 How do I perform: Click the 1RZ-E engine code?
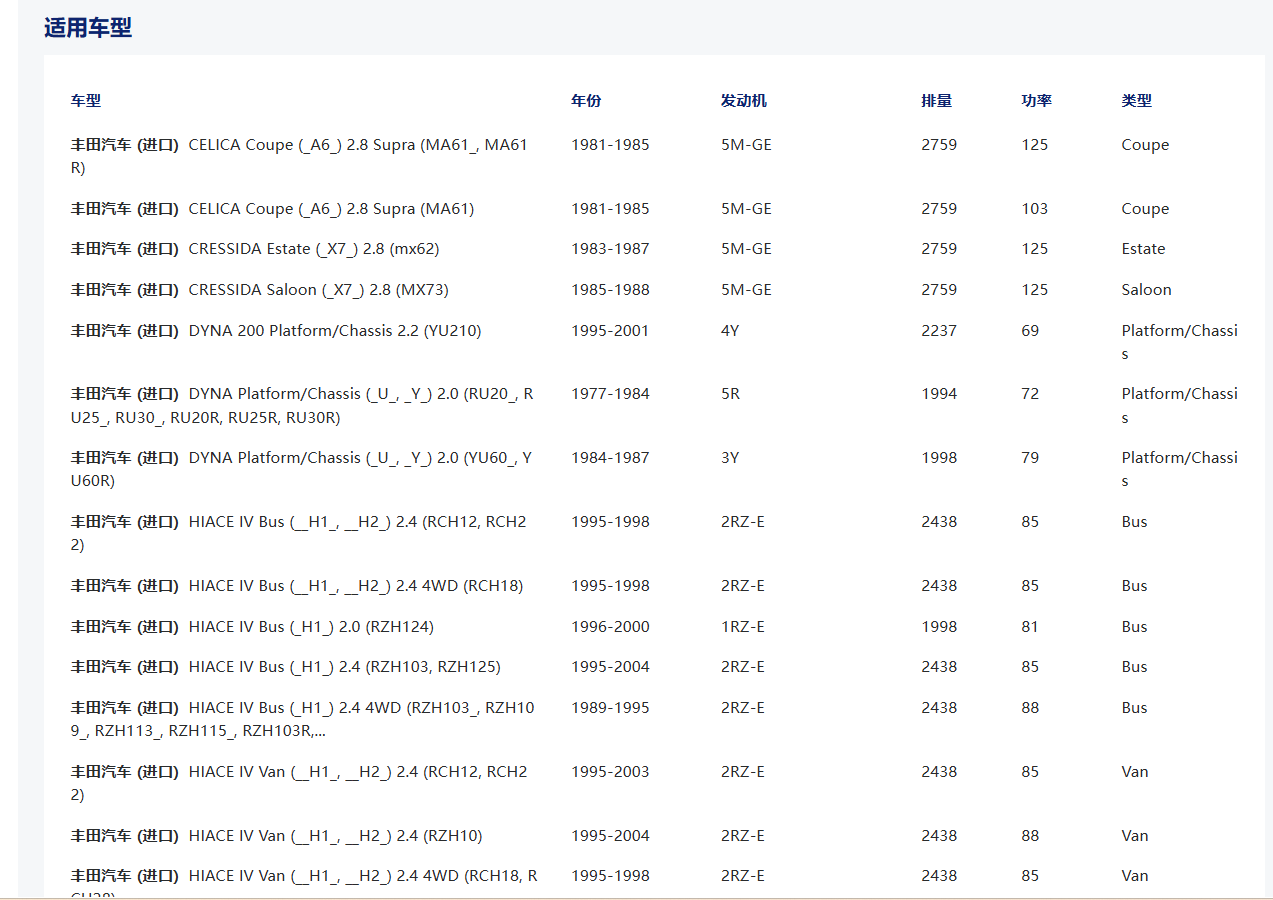(742, 627)
